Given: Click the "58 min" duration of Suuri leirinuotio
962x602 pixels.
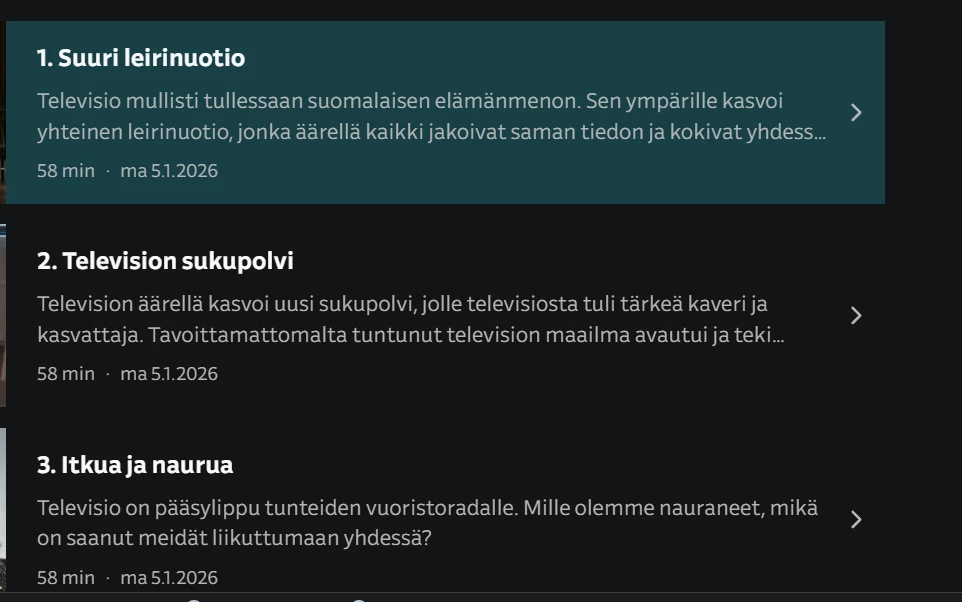Looking at the screenshot, I should (66, 171).
